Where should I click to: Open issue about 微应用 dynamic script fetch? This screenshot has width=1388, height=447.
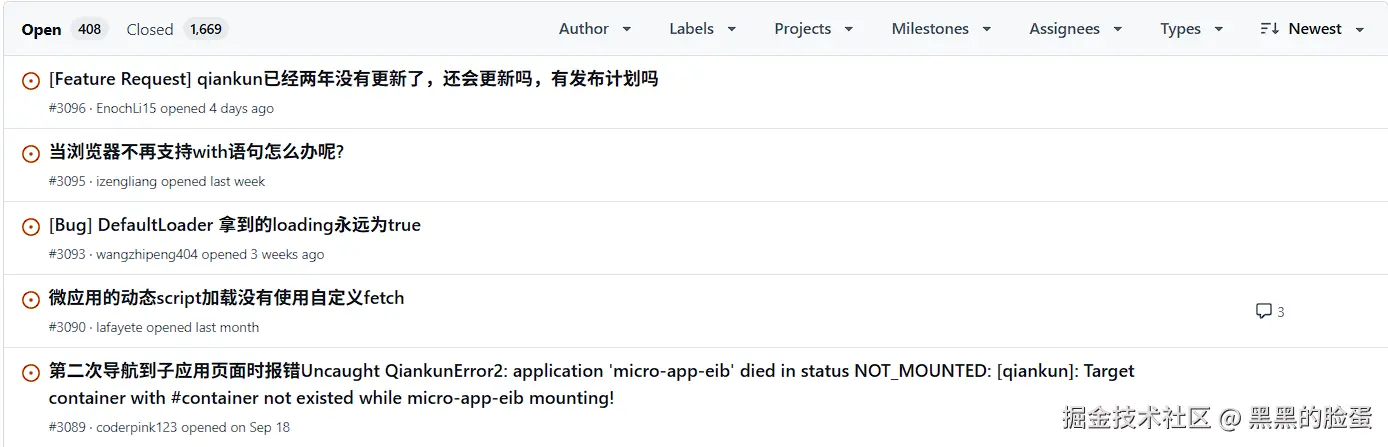(x=226, y=298)
